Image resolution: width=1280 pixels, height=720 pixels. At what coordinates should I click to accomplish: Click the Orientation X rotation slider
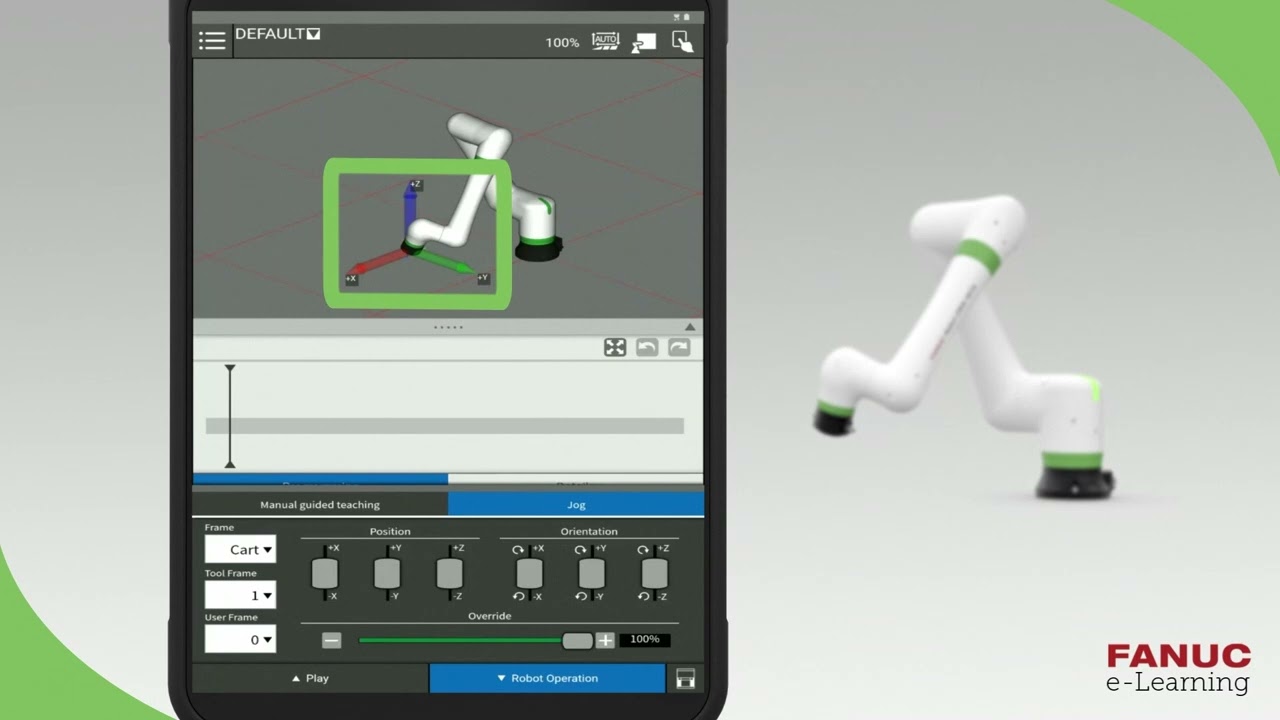(x=530, y=573)
